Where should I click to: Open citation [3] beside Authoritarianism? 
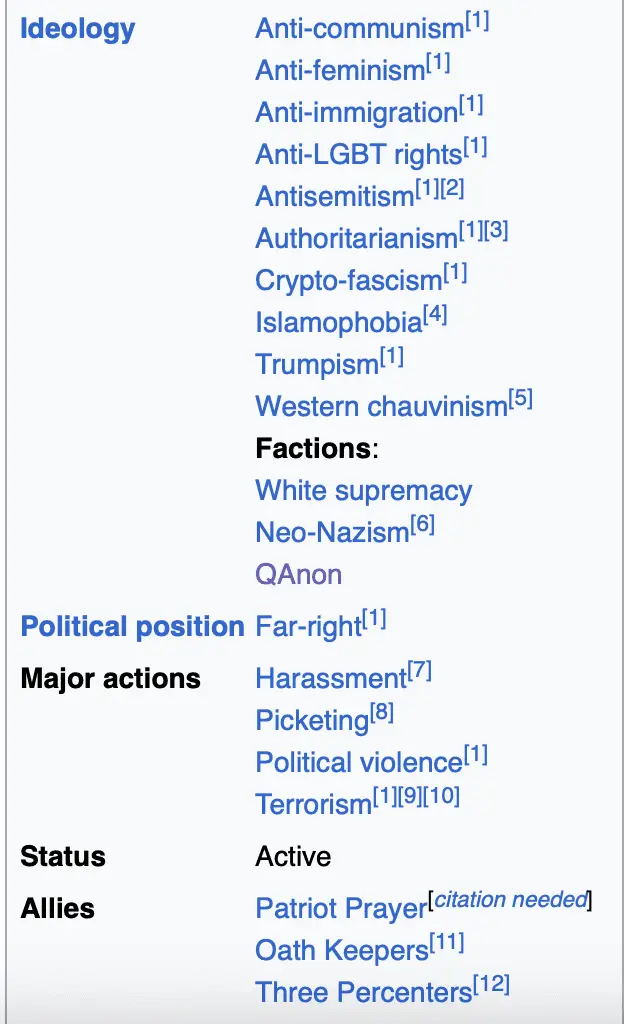[x=496, y=231]
